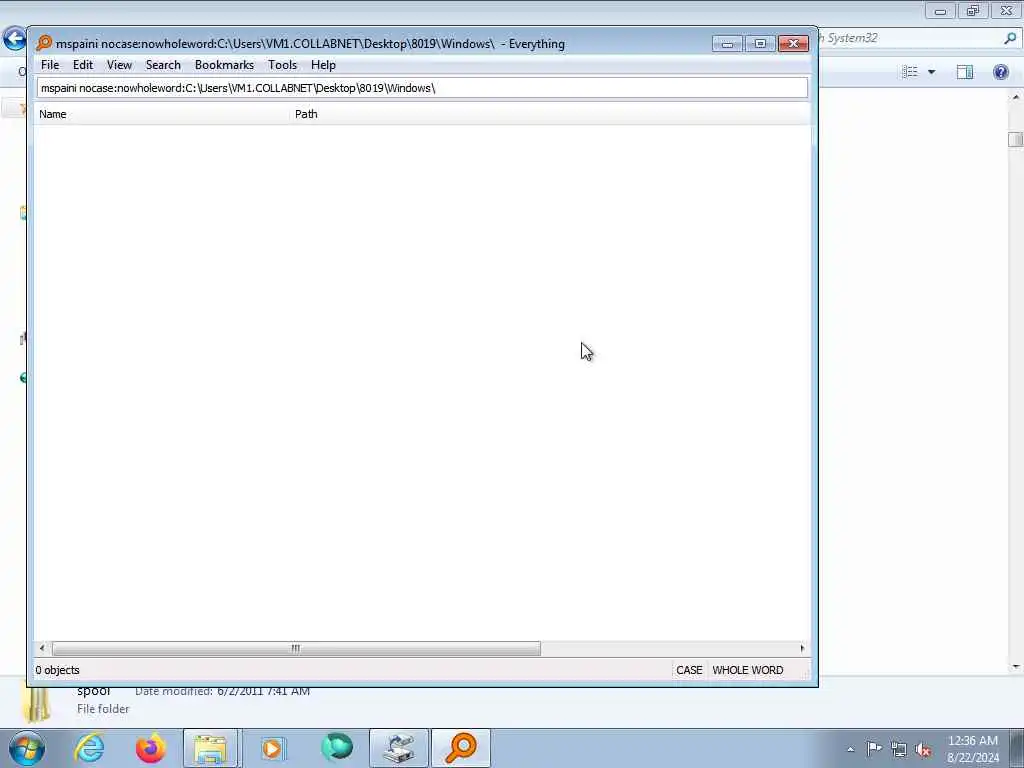Open the Bookmarks menu
The image size is (1024, 768).
click(224, 65)
